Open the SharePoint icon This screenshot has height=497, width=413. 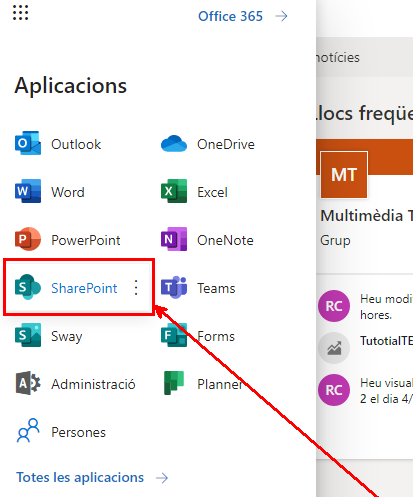[28, 287]
